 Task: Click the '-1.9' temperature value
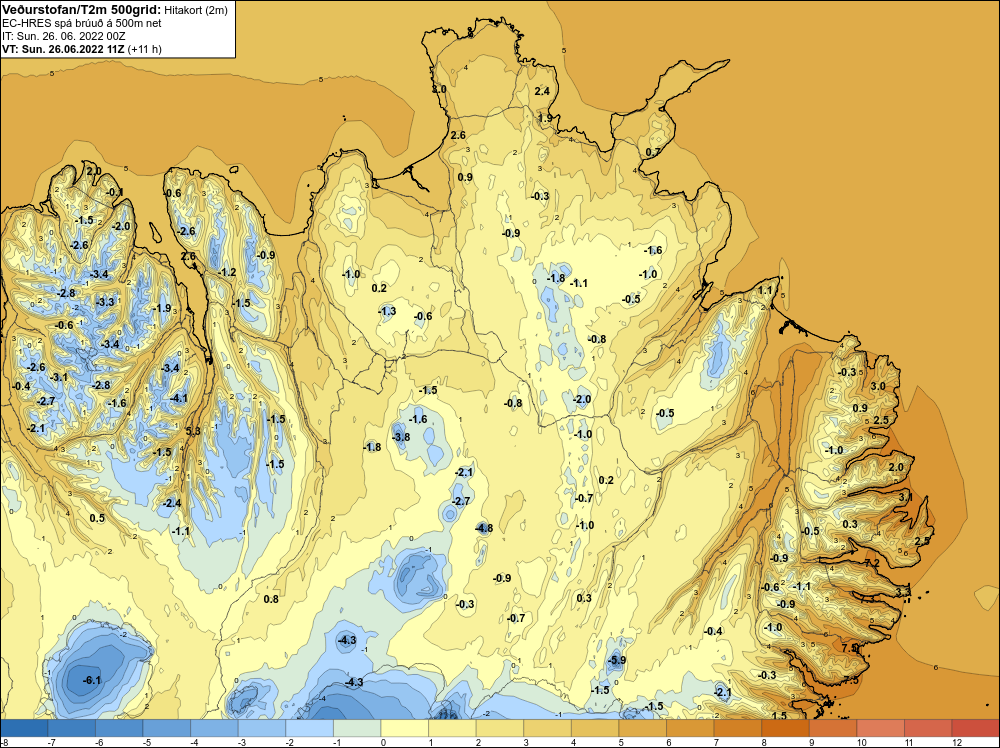point(162,308)
